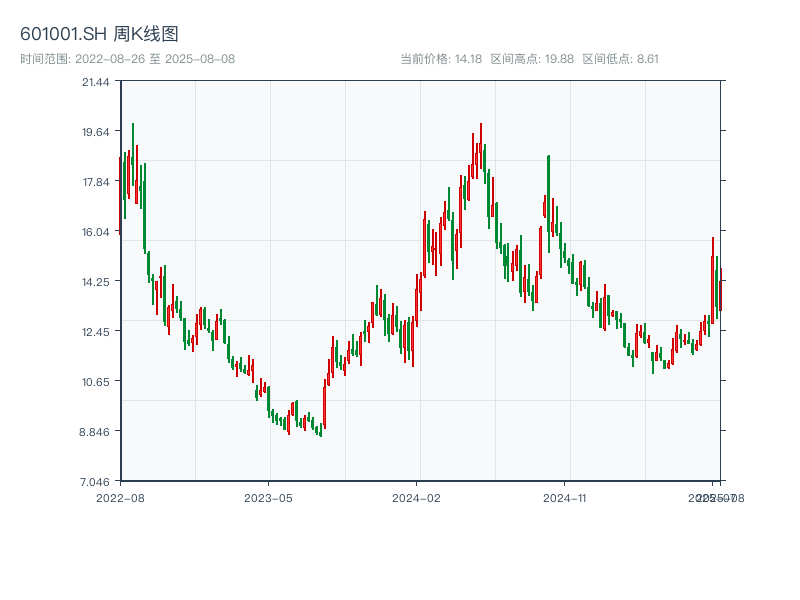The height and width of the screenshot is (600, 800).
Task: Click the current price label 当前价格: 14.18
Action: (441, 59)
